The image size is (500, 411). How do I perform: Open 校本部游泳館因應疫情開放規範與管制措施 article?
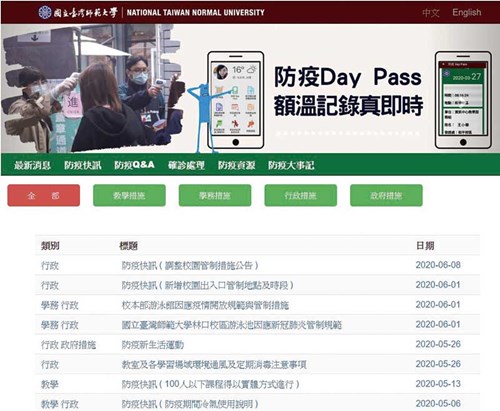tap(205, 305)
